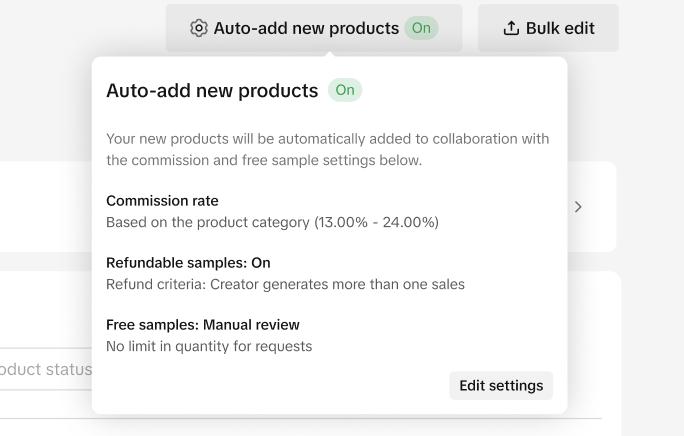Click the Bulk edit button

pyautogui.click(x=548, y=28)
